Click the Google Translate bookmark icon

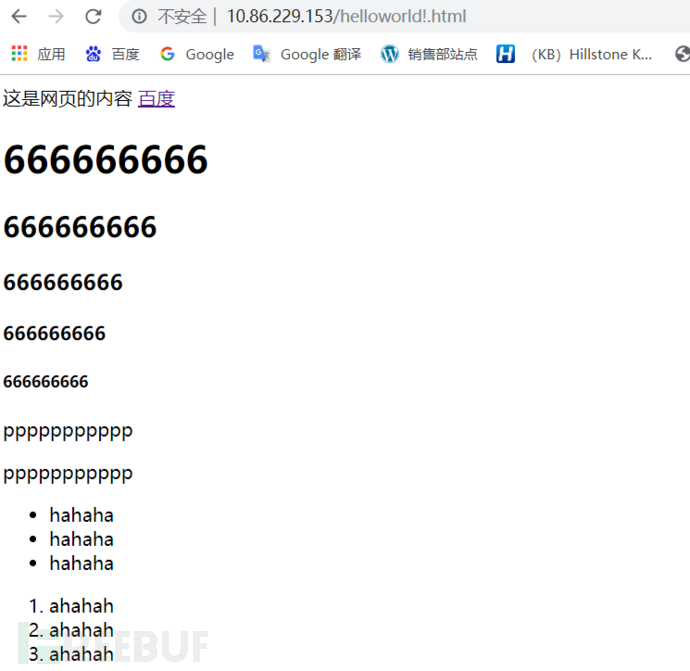(261, 54)
